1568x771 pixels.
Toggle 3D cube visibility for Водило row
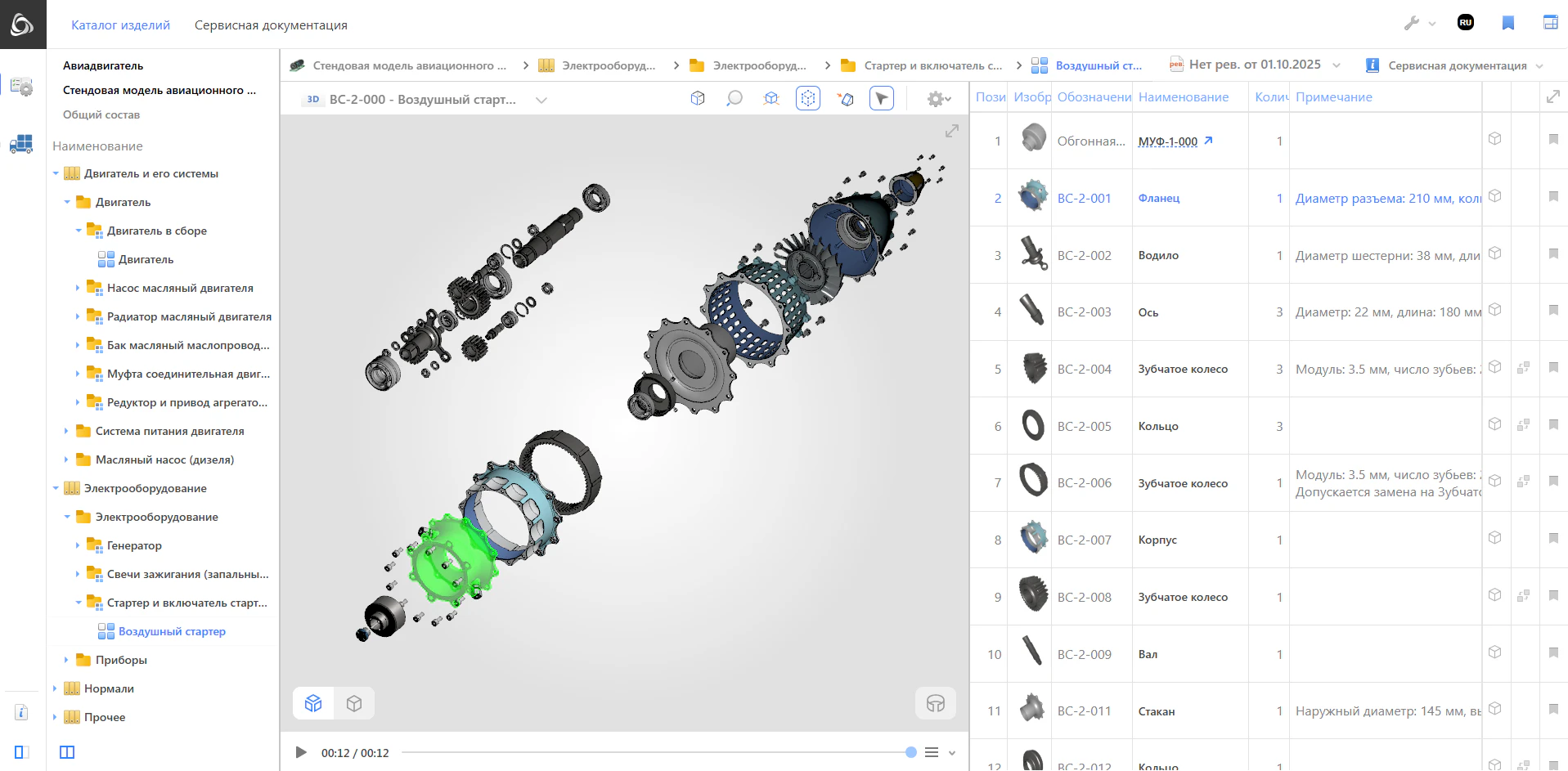[1494, 253]
